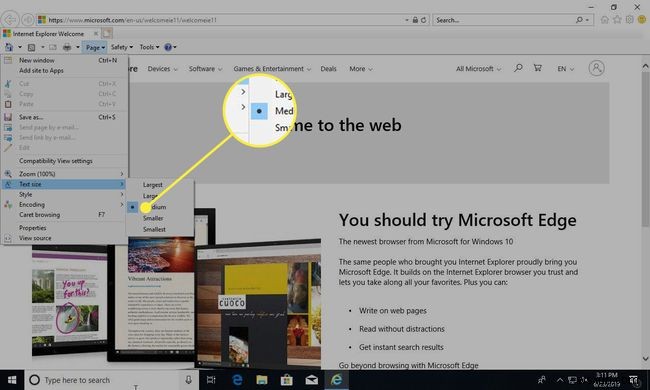Viewport: 650px width, 390px height.
Task: Choose Save as... from Page menu
Action: (x=64, y=117)
